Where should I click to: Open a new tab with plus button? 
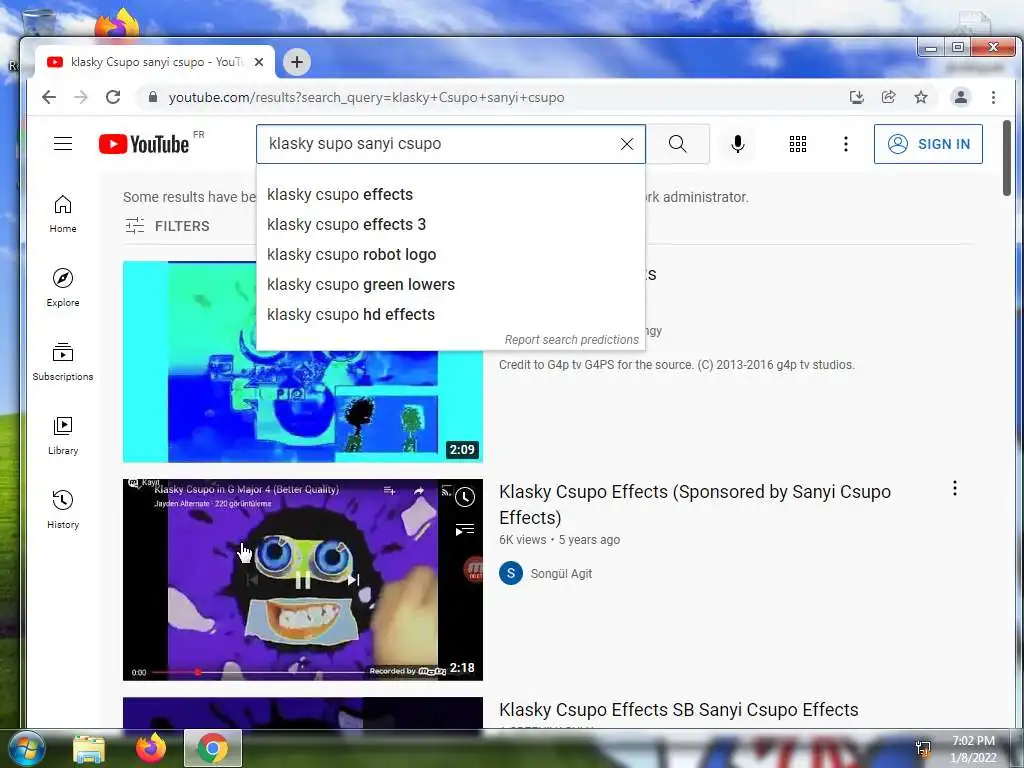[296, 62]
